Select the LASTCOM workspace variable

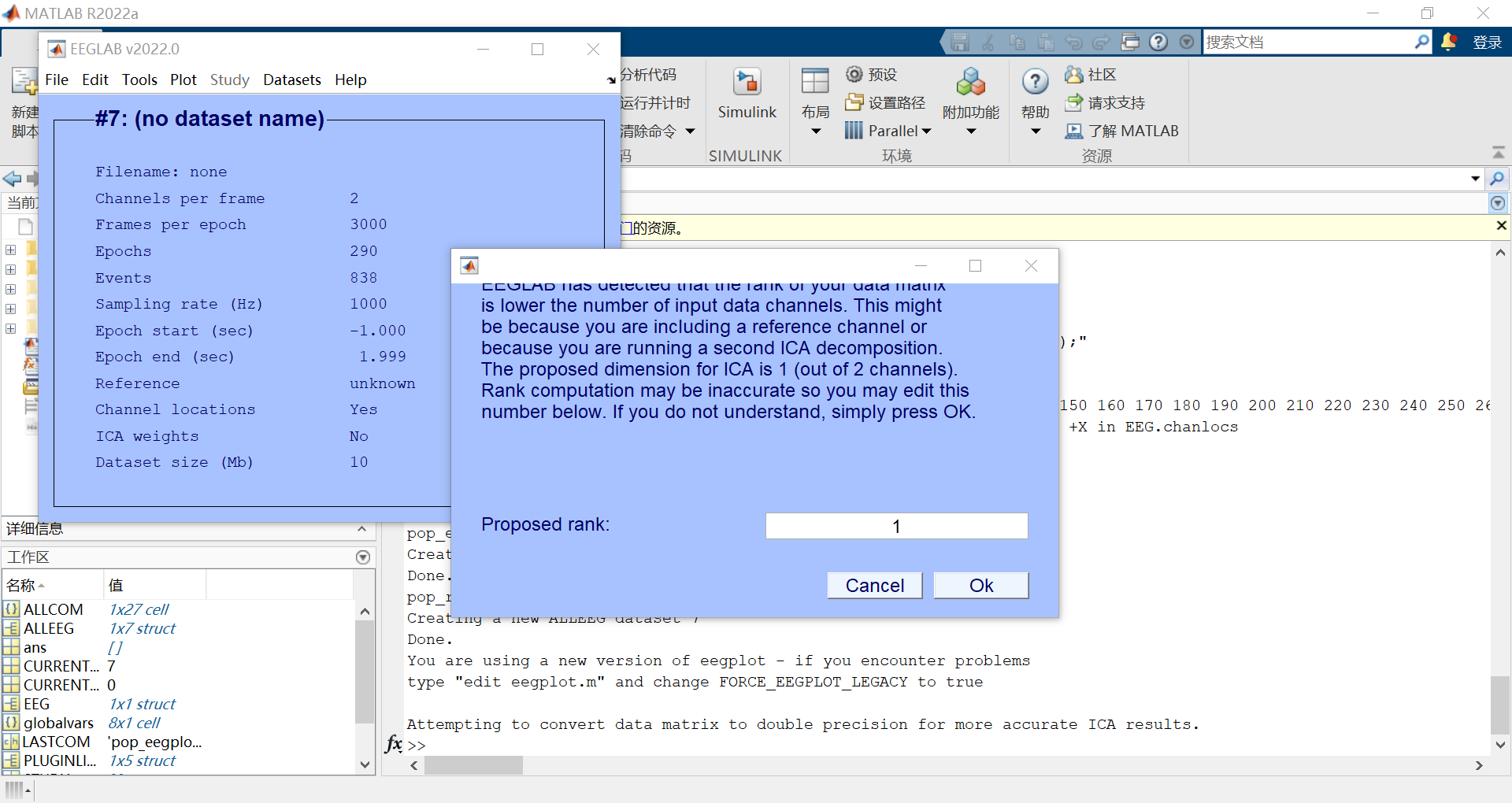point(55,742)
